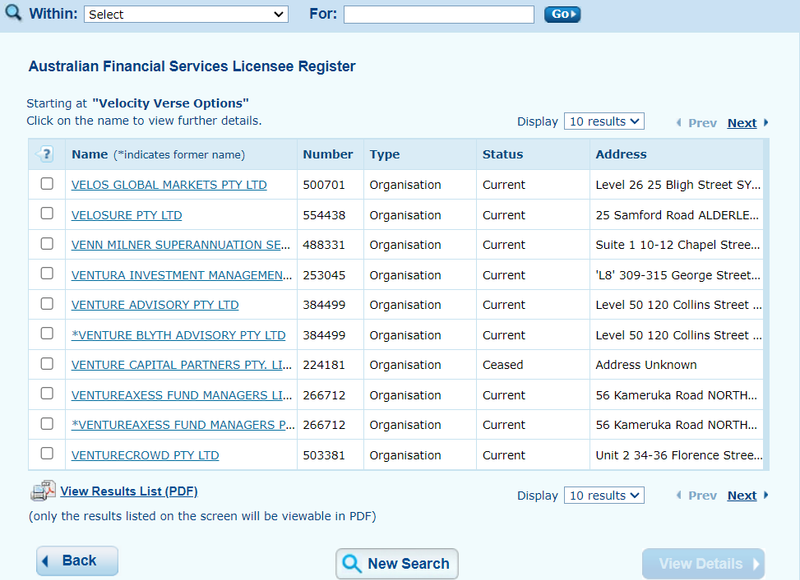This screenshot has width=800, height=580.
Task: Click the top Next arrow icon
Action: coord(766,122)
